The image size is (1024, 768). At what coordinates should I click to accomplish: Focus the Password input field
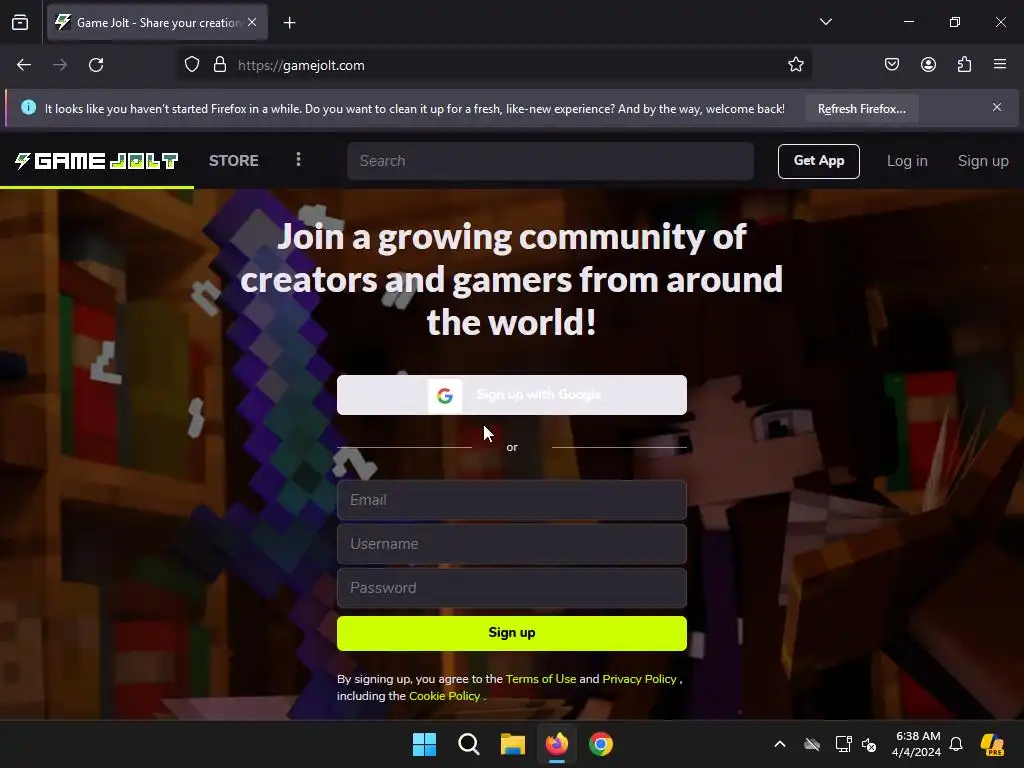pos(512,588)
